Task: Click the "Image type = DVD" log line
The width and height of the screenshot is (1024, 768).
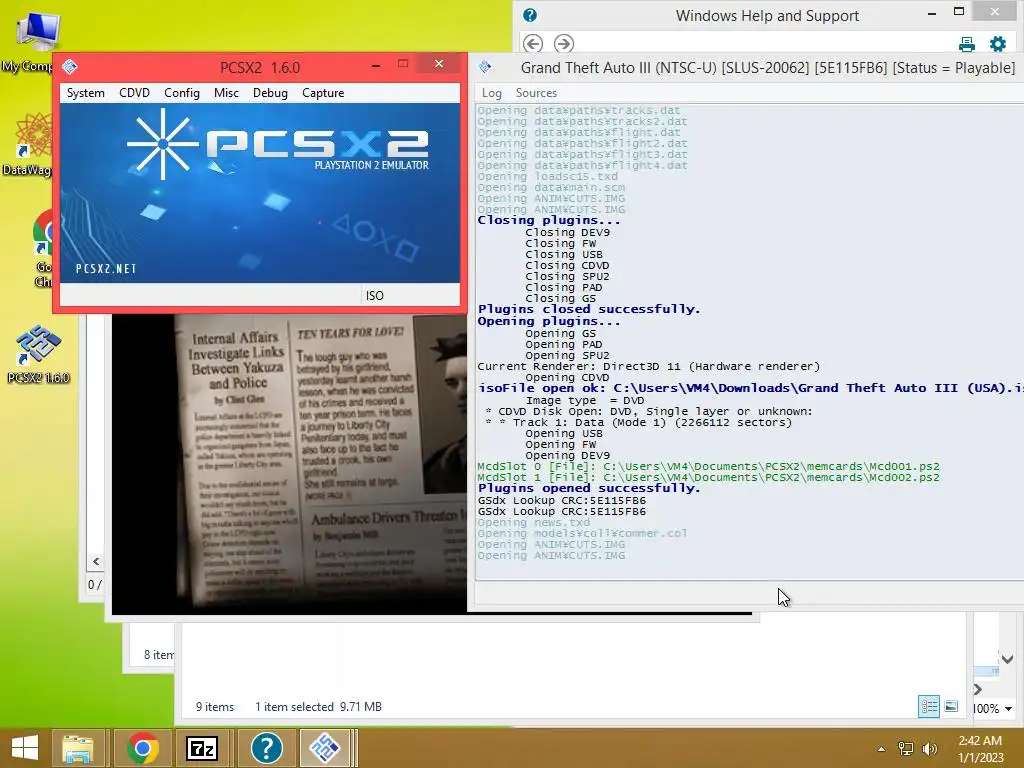Action: click(x=584, y=400)
